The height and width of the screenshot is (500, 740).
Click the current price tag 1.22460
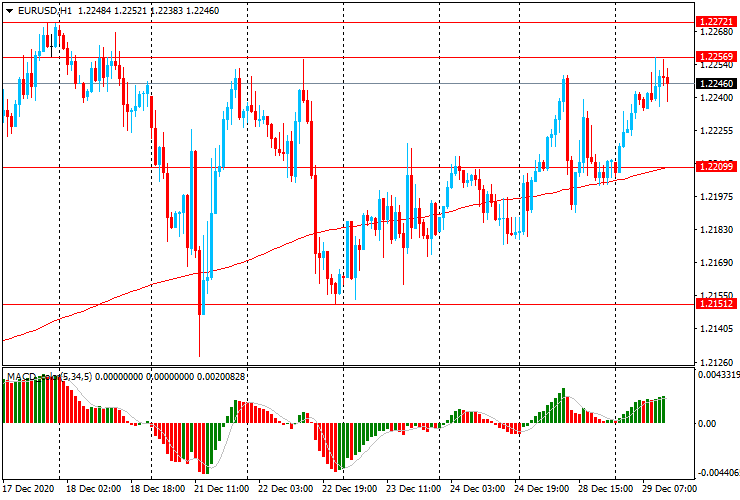(717, 83)
